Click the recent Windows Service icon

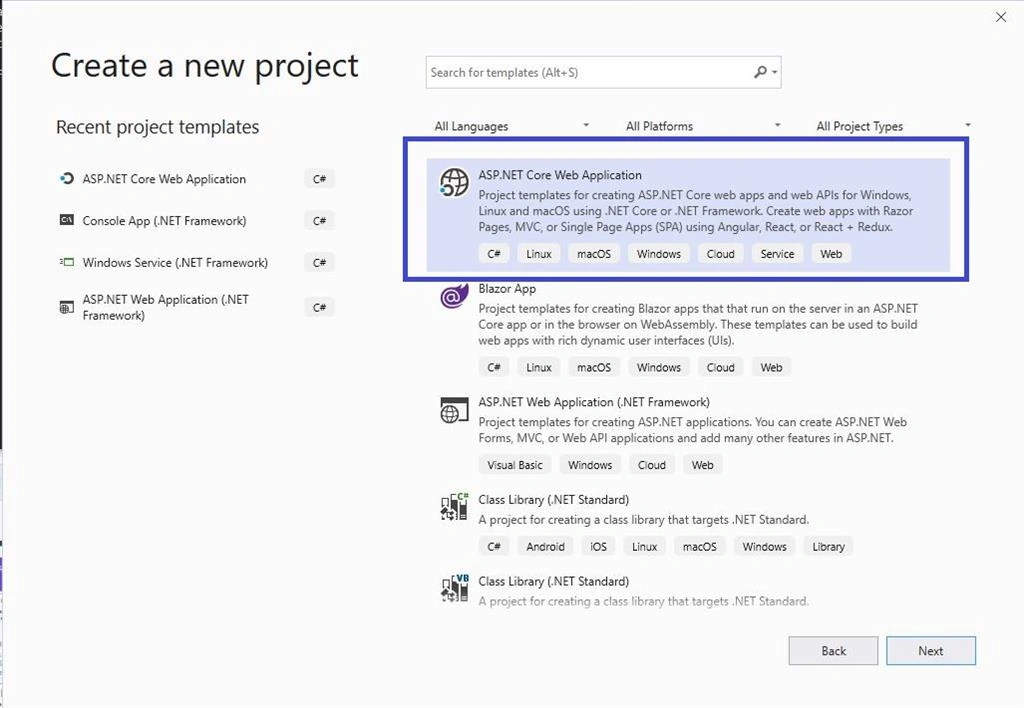(67, 262)
